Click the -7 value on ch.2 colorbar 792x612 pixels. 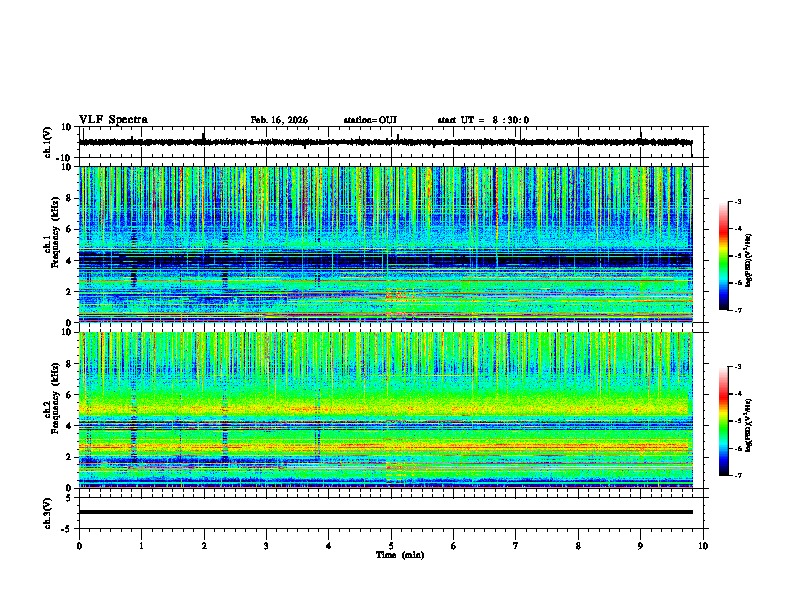pyautogui.click(x=737, y=476)
